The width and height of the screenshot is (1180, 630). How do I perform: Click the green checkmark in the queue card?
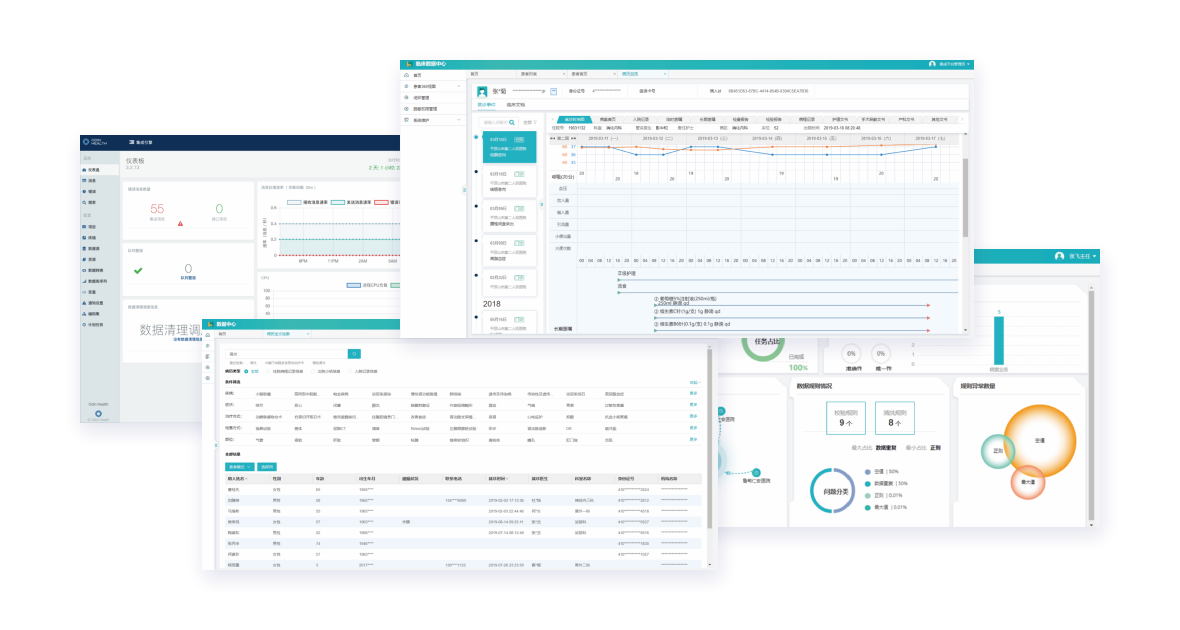[x=138, y=270]
